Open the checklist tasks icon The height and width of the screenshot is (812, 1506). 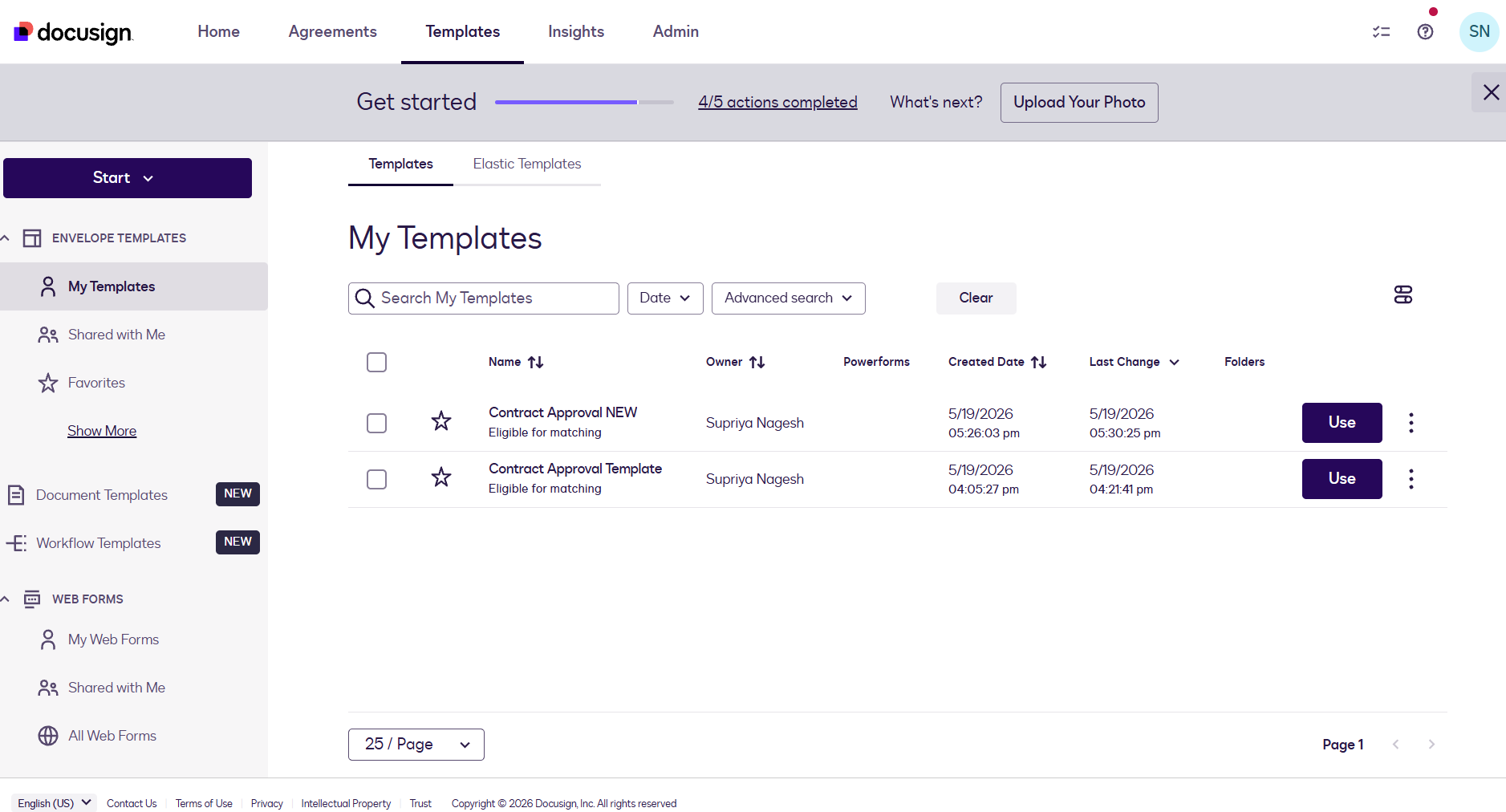click(1381, 32)
